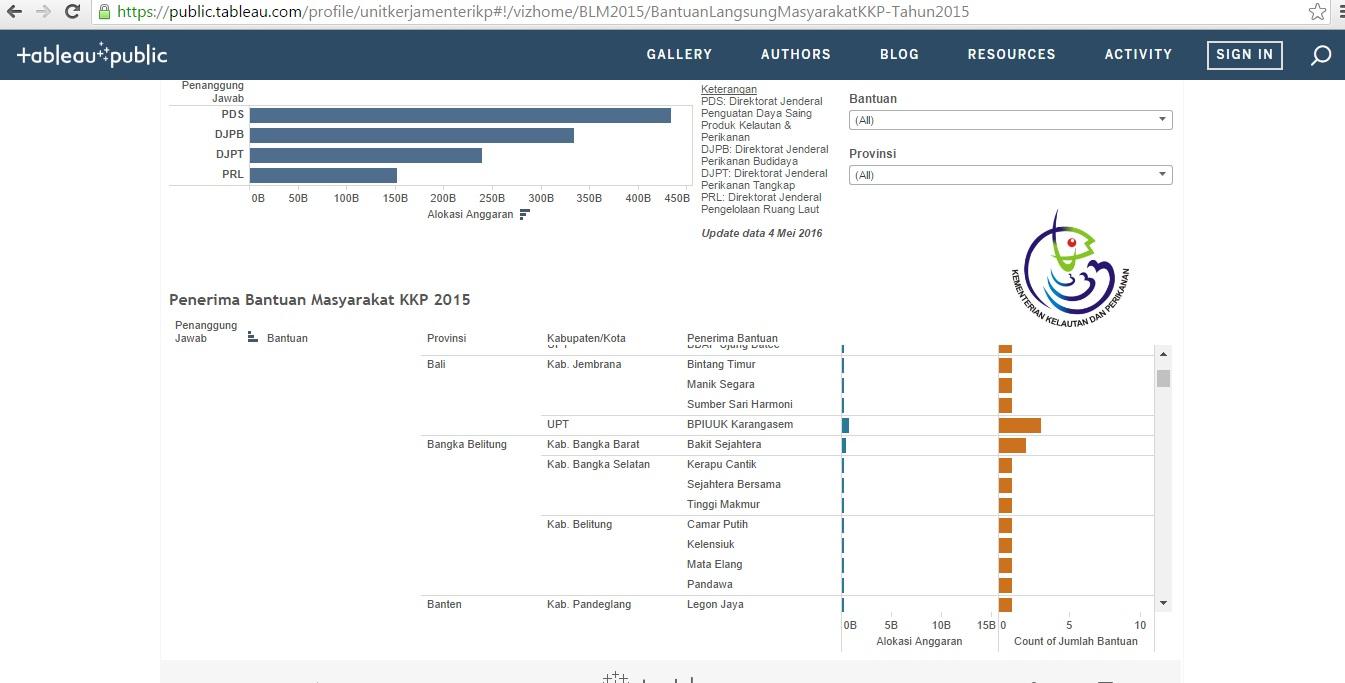Screen dimensions: 1345x683
Task: Click the Tableau Public logo
Action: tap(92, 55)
